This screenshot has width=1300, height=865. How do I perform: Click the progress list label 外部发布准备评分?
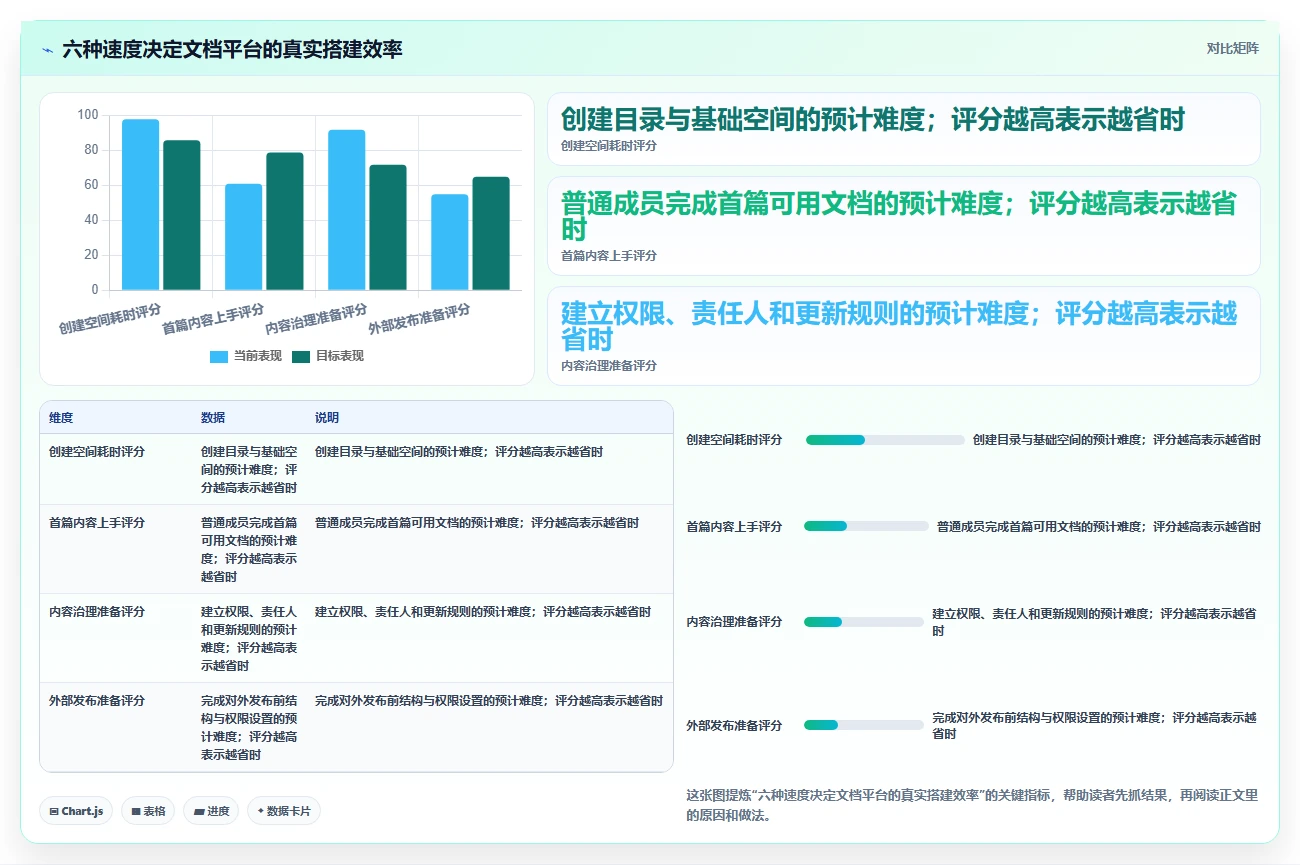[734, 725]
